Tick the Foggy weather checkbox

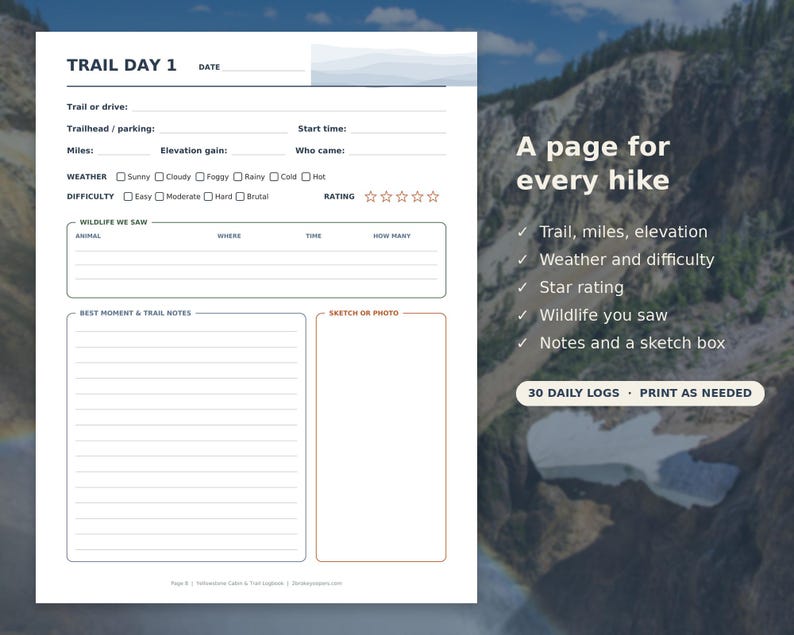click(200, 177)
